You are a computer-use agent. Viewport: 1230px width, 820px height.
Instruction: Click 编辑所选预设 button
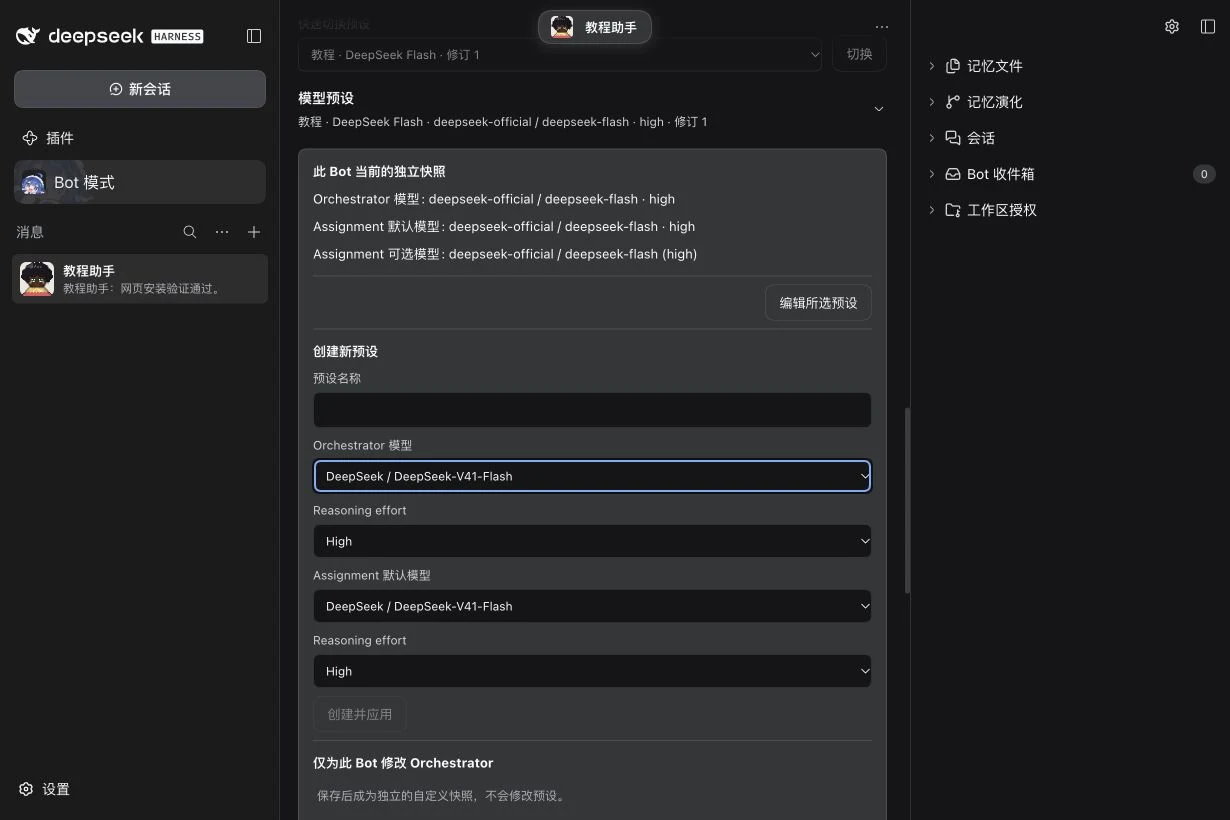point(818,302)
